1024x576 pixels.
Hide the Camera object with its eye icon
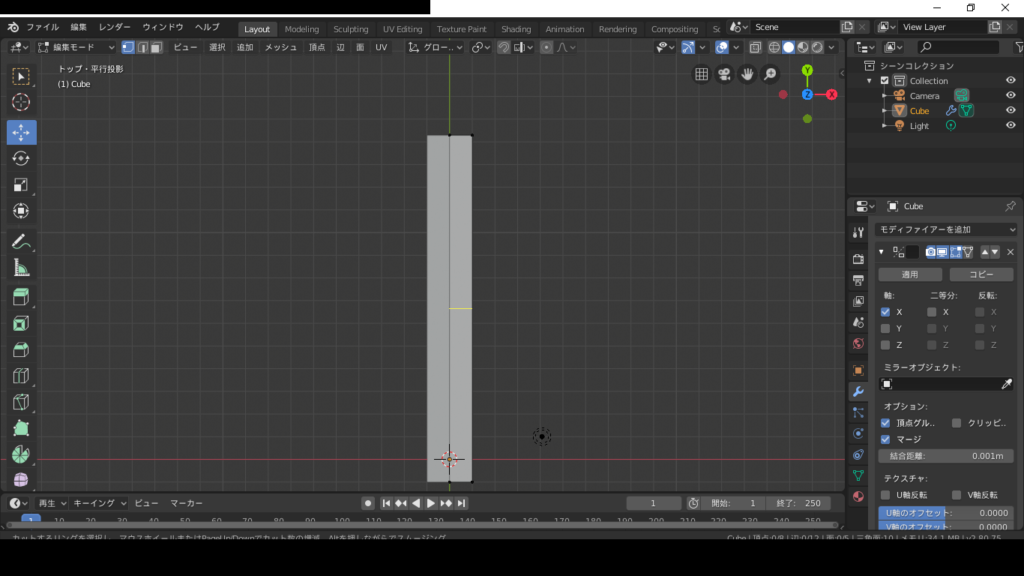pyautogui.click(x=1010, y=96)
